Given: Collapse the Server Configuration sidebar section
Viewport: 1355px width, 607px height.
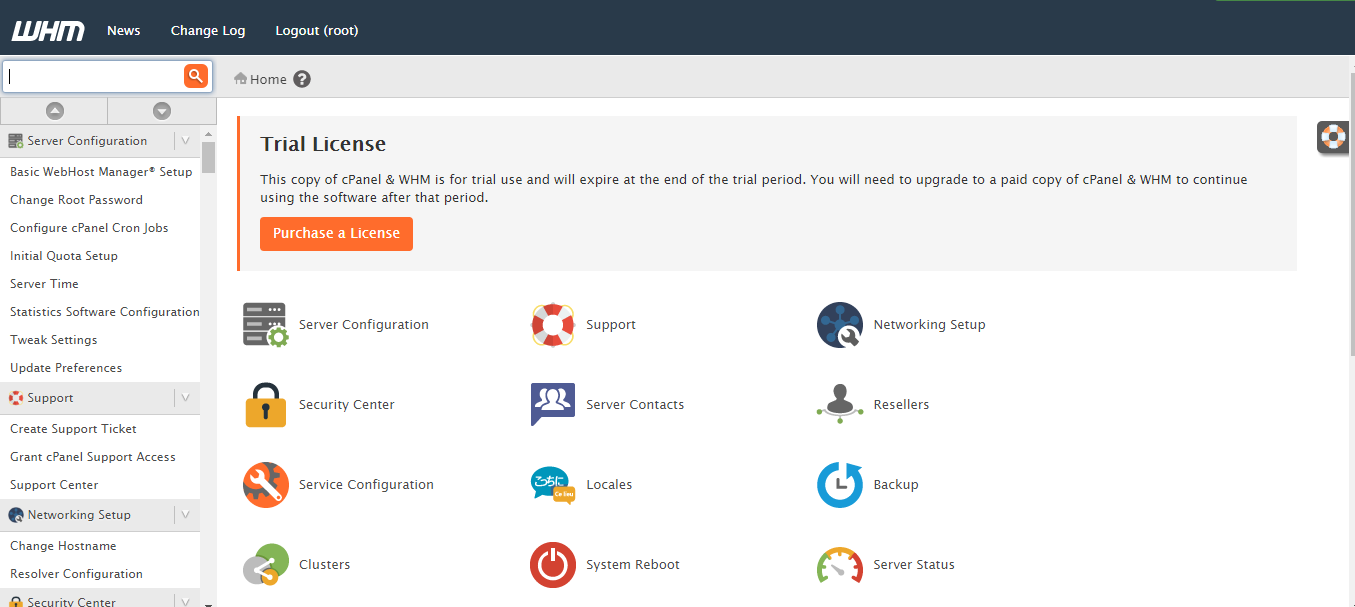Looking at the screenshot, I should pos(186,140).
